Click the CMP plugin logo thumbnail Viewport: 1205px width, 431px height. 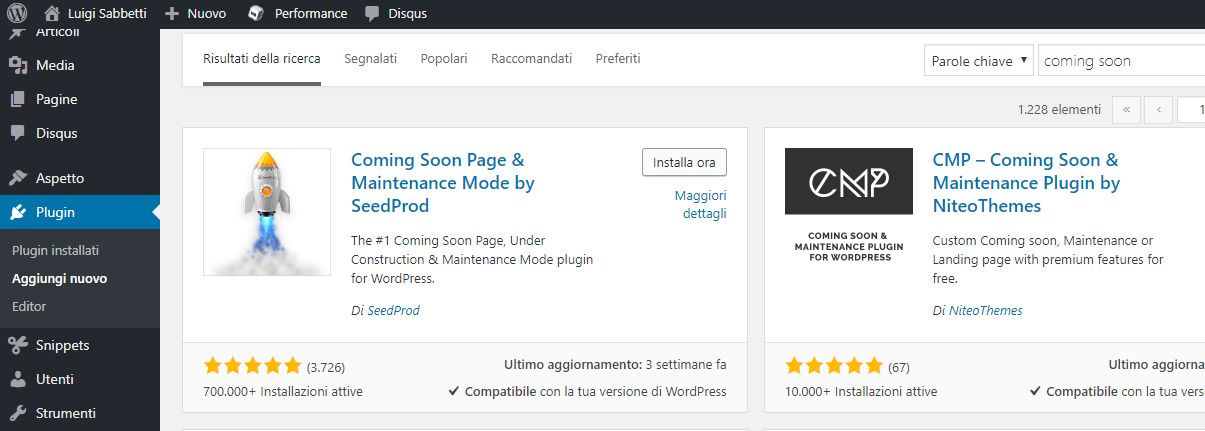click(x=849, y=212)
